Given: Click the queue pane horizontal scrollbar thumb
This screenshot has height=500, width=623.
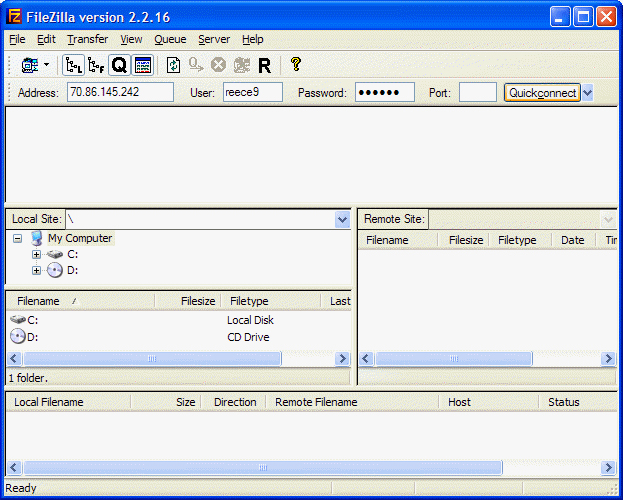Looking at the screenshot, I should click(x=263, y=467).
